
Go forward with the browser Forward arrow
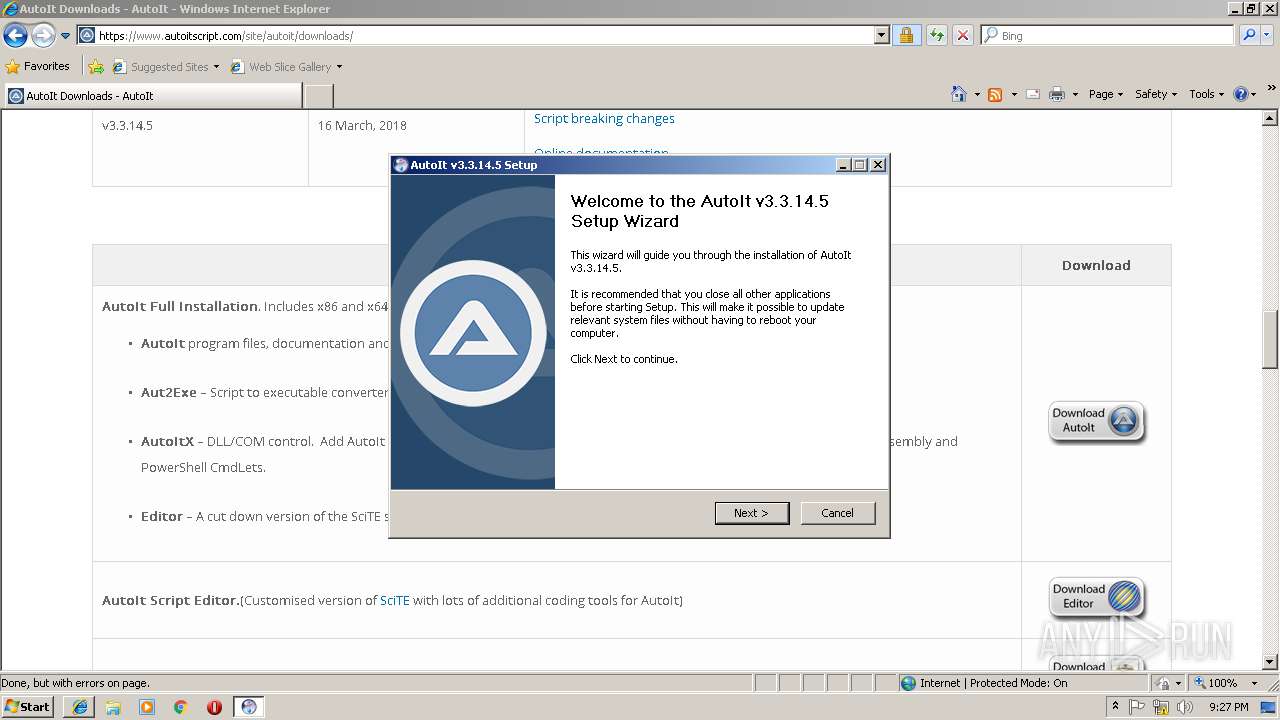point(43,36)
